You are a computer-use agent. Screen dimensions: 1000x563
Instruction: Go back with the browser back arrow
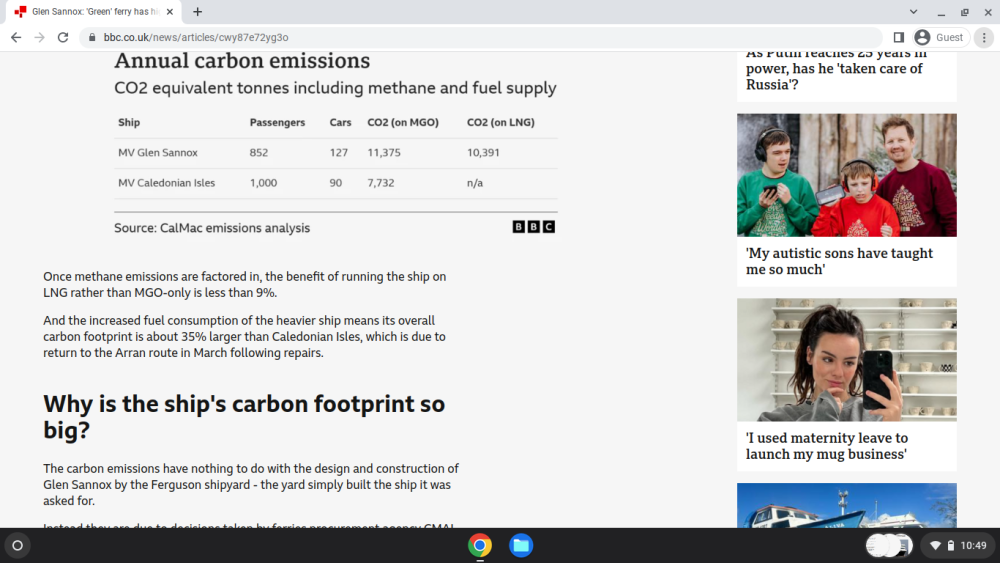click(16, 38)
